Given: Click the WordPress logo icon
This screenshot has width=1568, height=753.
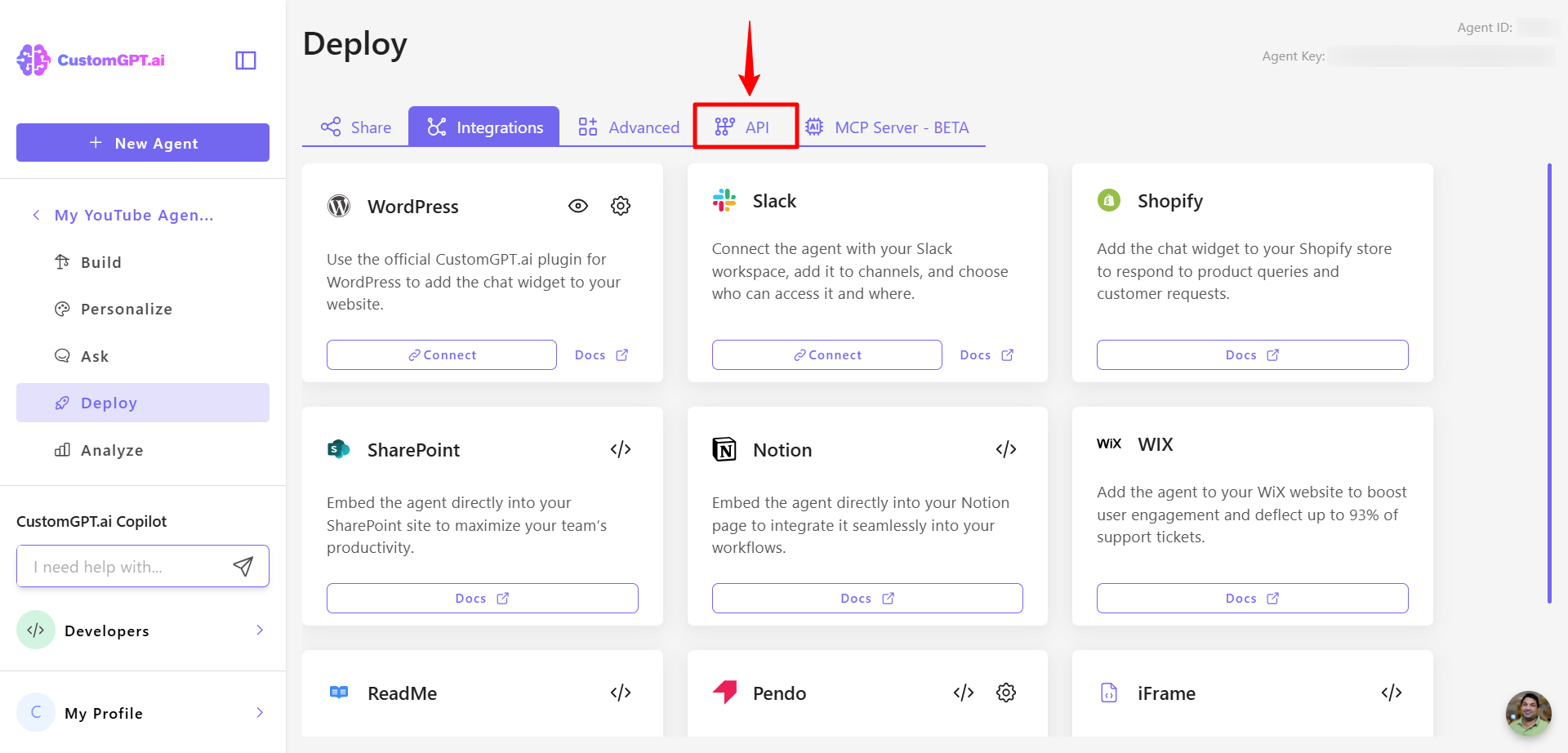Looking at the screenshot, I should click(x=339, y=206).
